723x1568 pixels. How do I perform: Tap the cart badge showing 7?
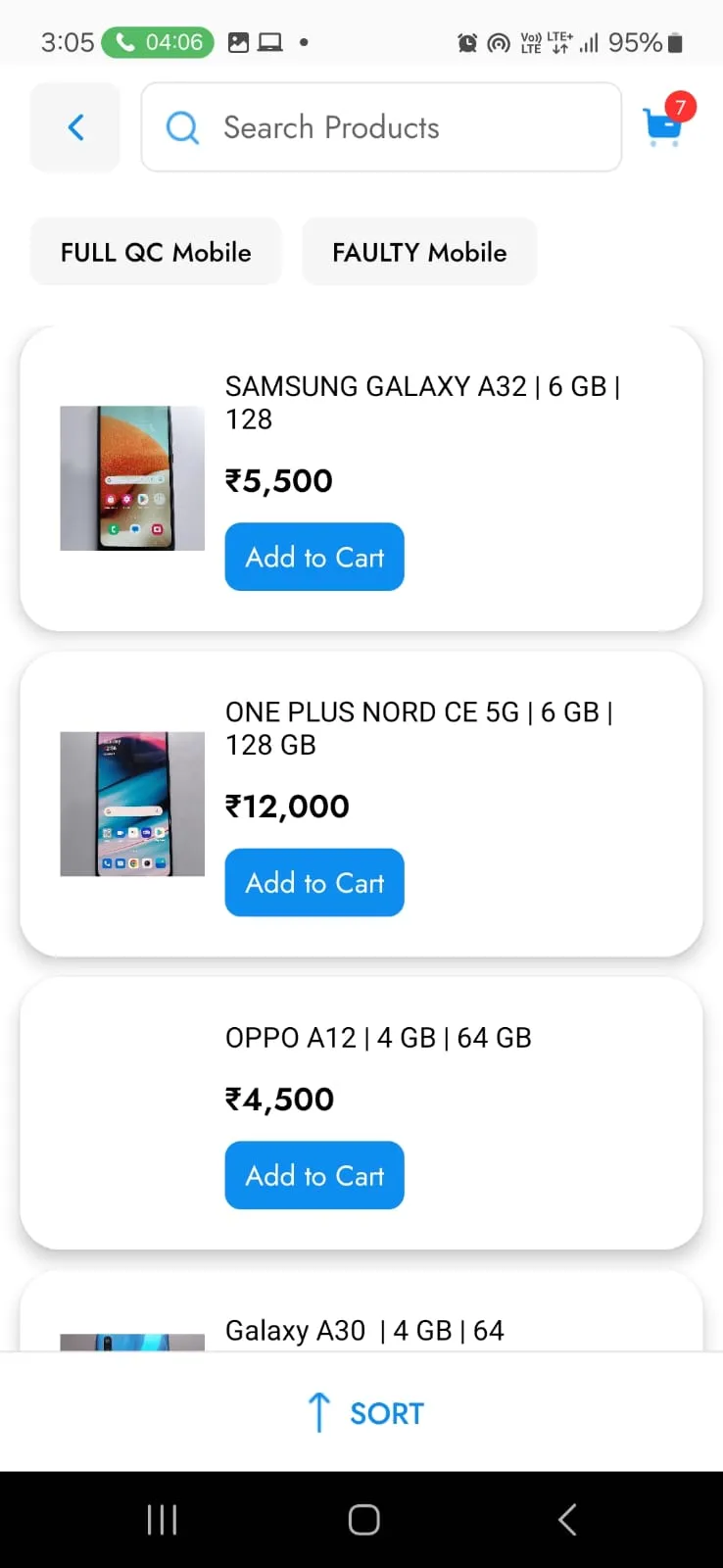(x=681, y=107)
